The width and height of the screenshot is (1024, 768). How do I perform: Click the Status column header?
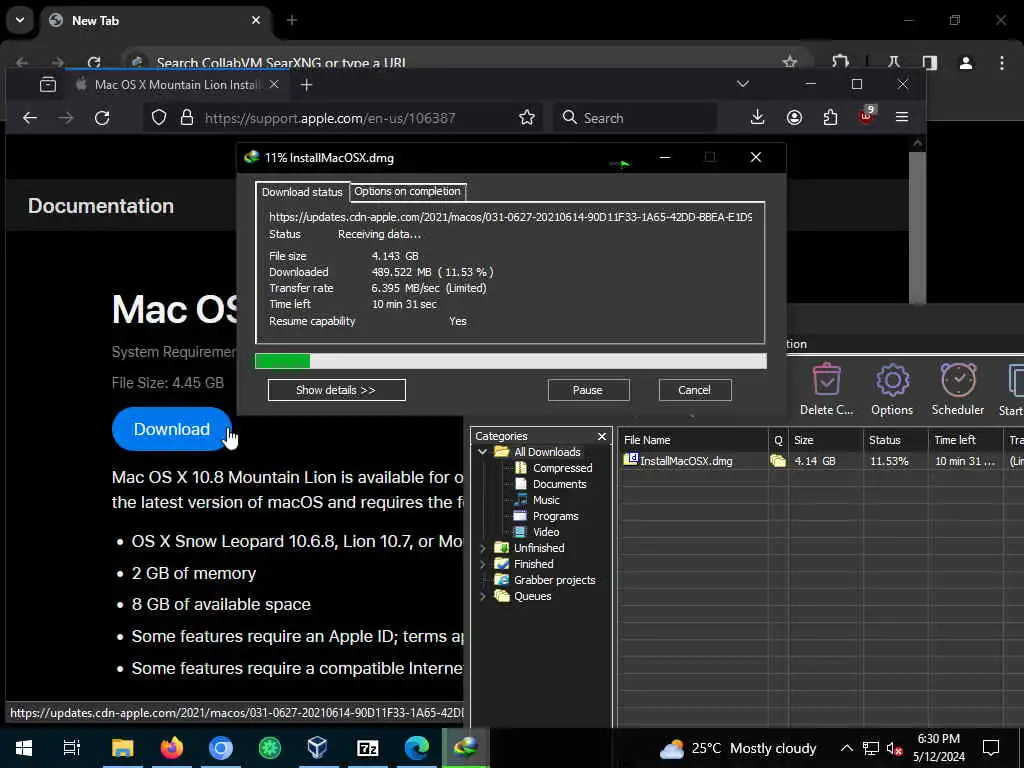click(x=895, y=440)
